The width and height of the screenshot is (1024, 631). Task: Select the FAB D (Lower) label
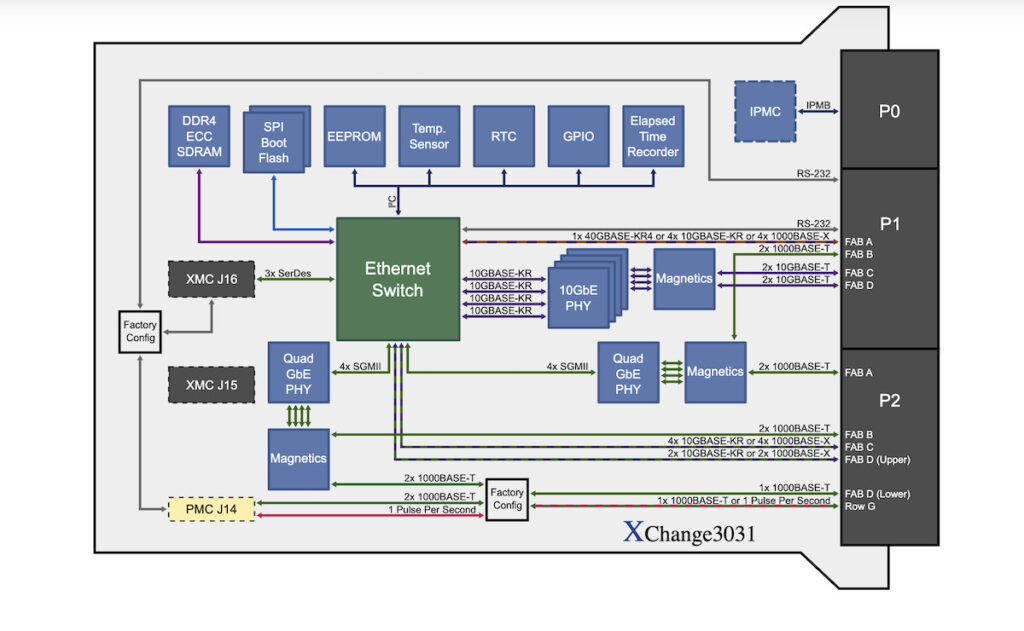click(x=877, y=494)
